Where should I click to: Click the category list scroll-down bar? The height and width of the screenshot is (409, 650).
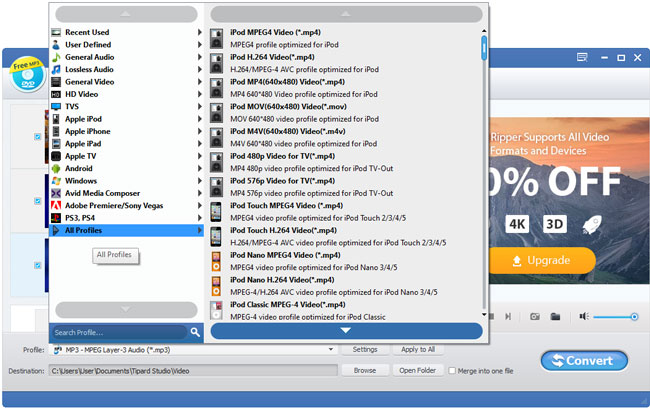click(126, 310)
